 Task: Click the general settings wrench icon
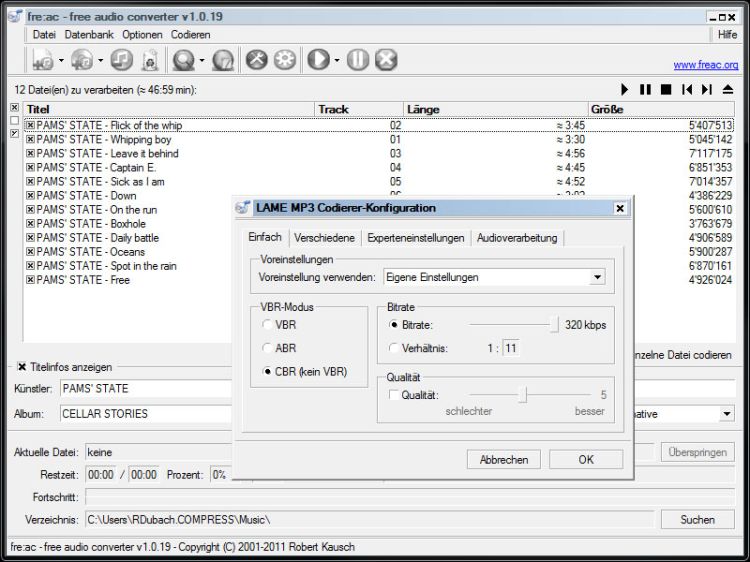pos(257,60)
